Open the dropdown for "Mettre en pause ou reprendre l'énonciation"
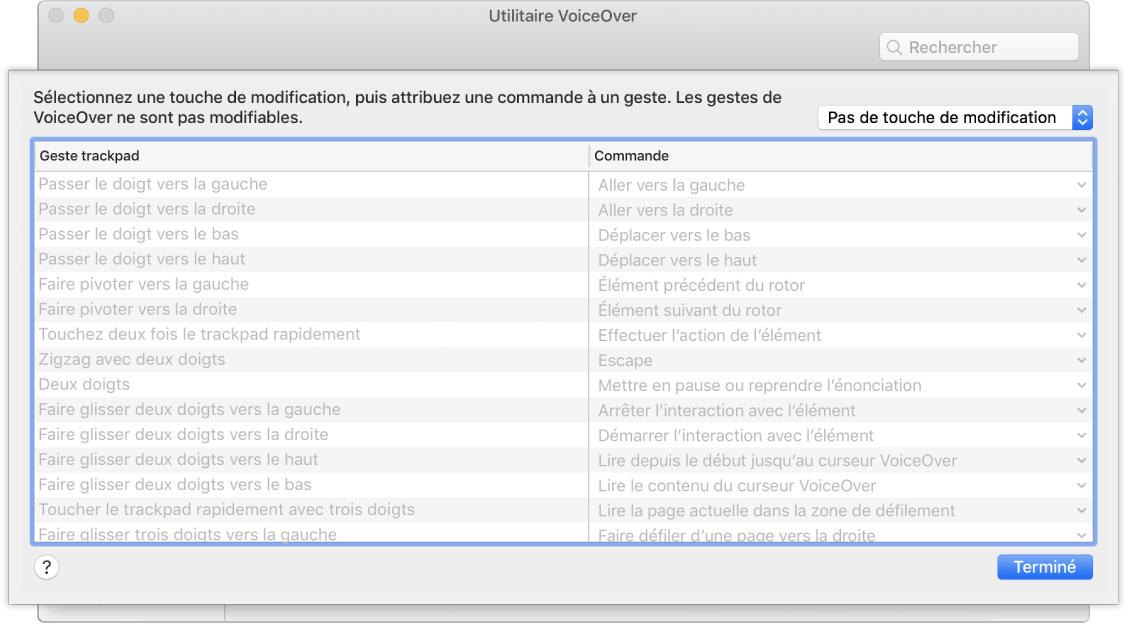 tap(1081, 384)
